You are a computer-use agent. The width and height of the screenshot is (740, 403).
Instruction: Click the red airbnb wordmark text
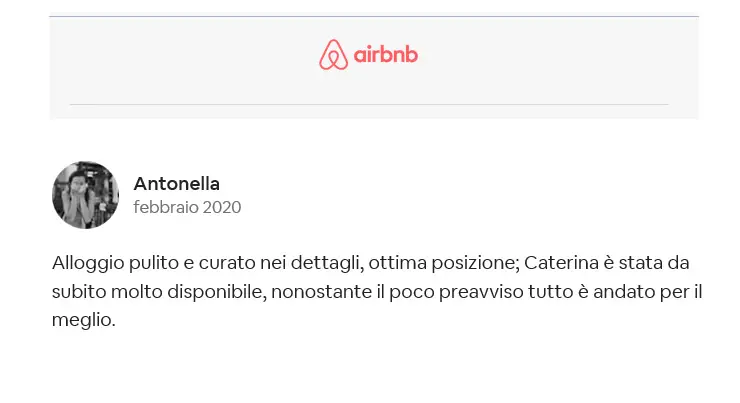[386, 55]
